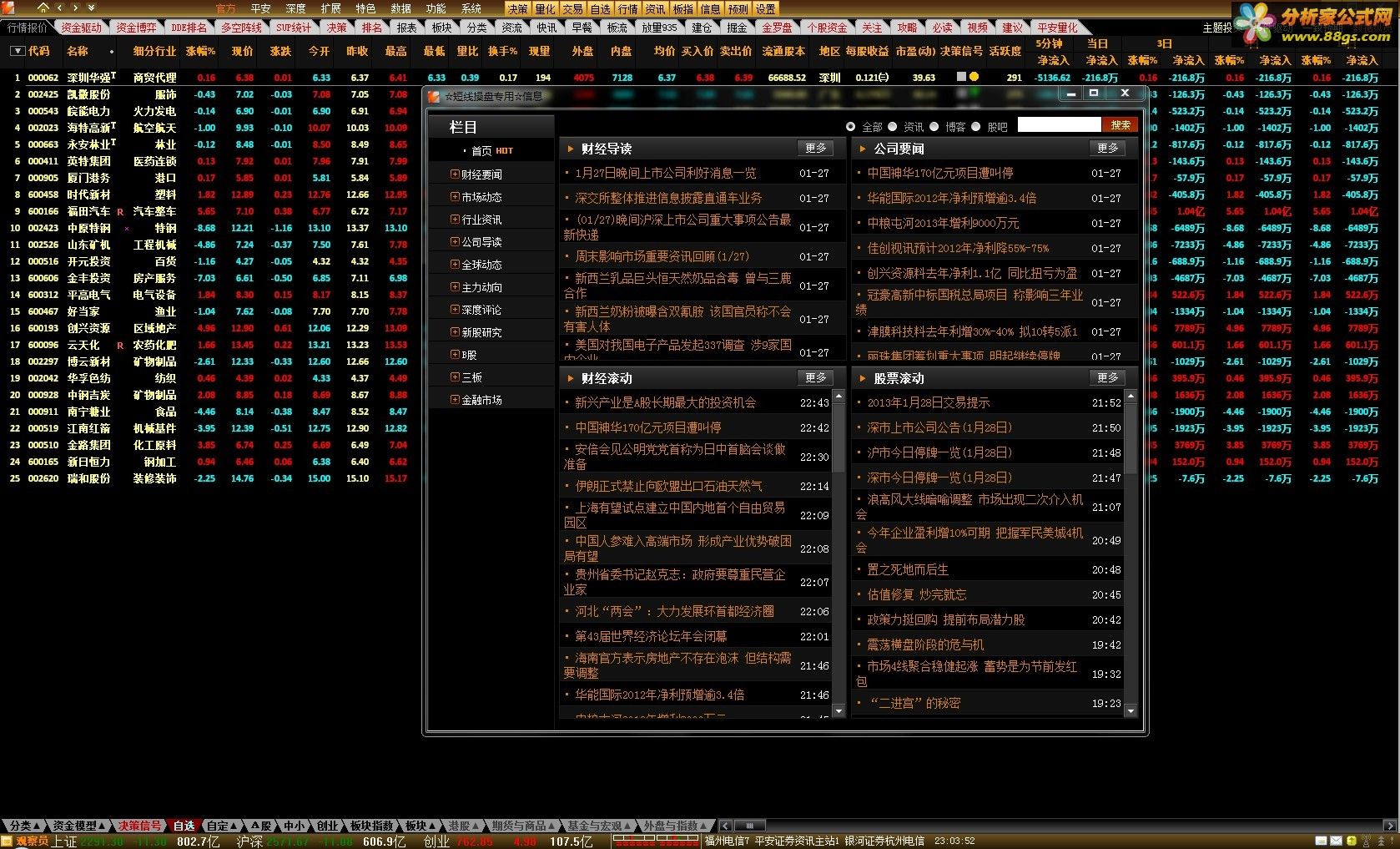Image resolution: width=1400 pixels, height=849 pixels.
Task: Expand the 公司导读 tree item
Action: click(455, 242)
